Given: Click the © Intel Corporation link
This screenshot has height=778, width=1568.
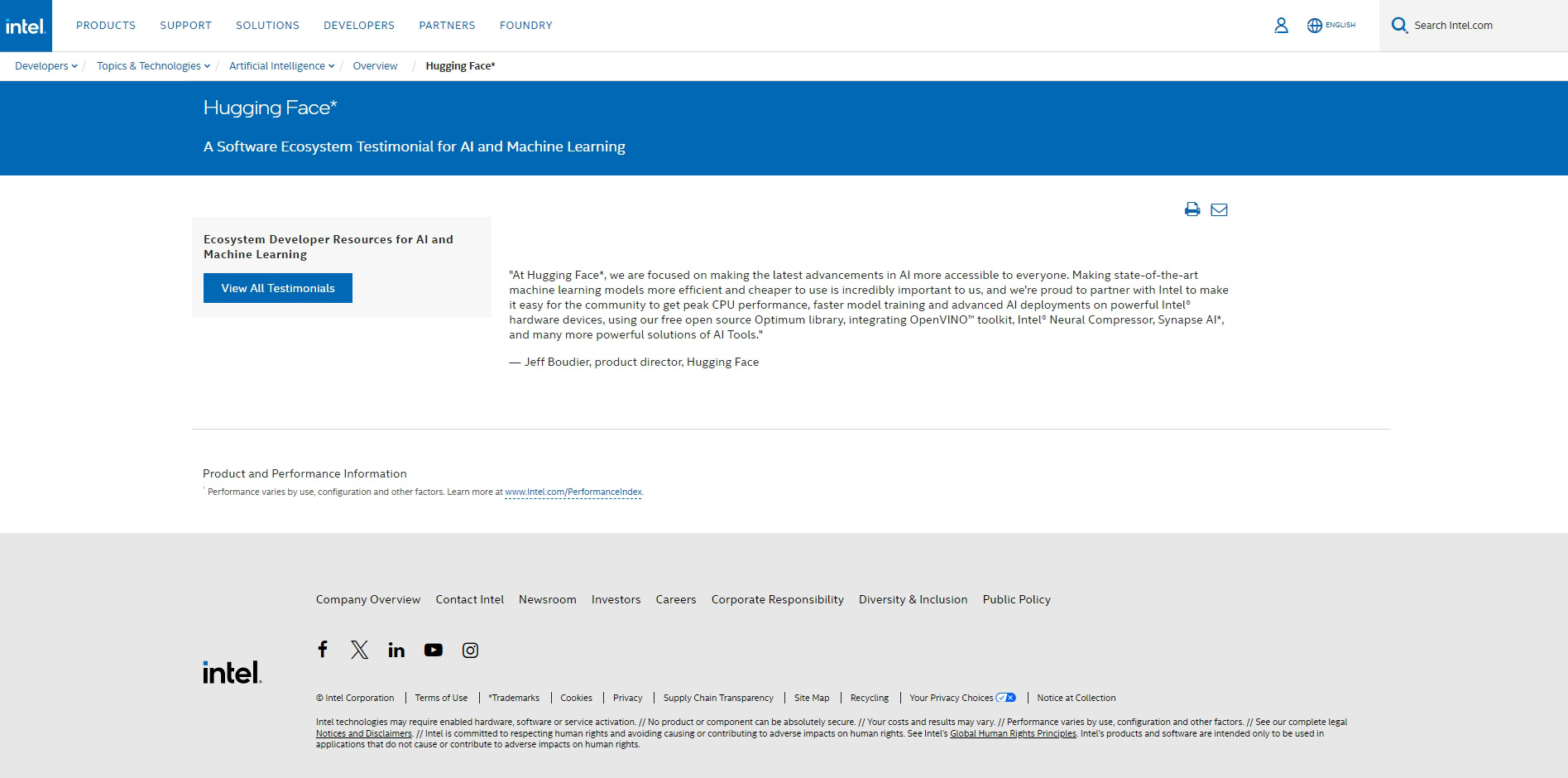Looking at the screenshot, I should point(355,698).
